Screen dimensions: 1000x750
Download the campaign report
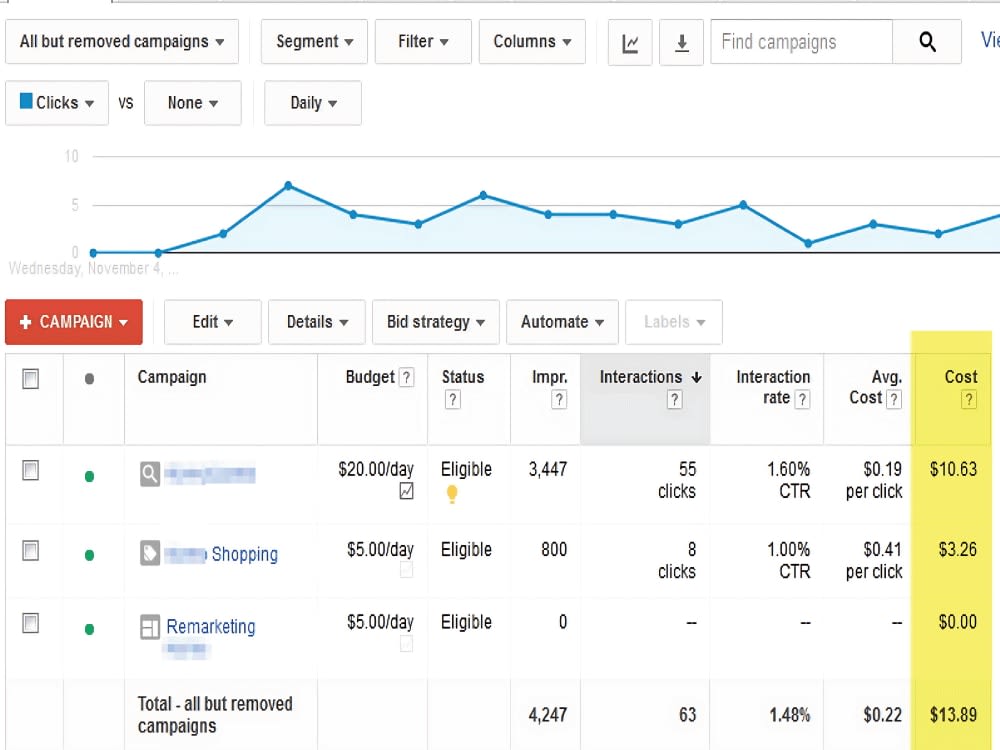681,43
